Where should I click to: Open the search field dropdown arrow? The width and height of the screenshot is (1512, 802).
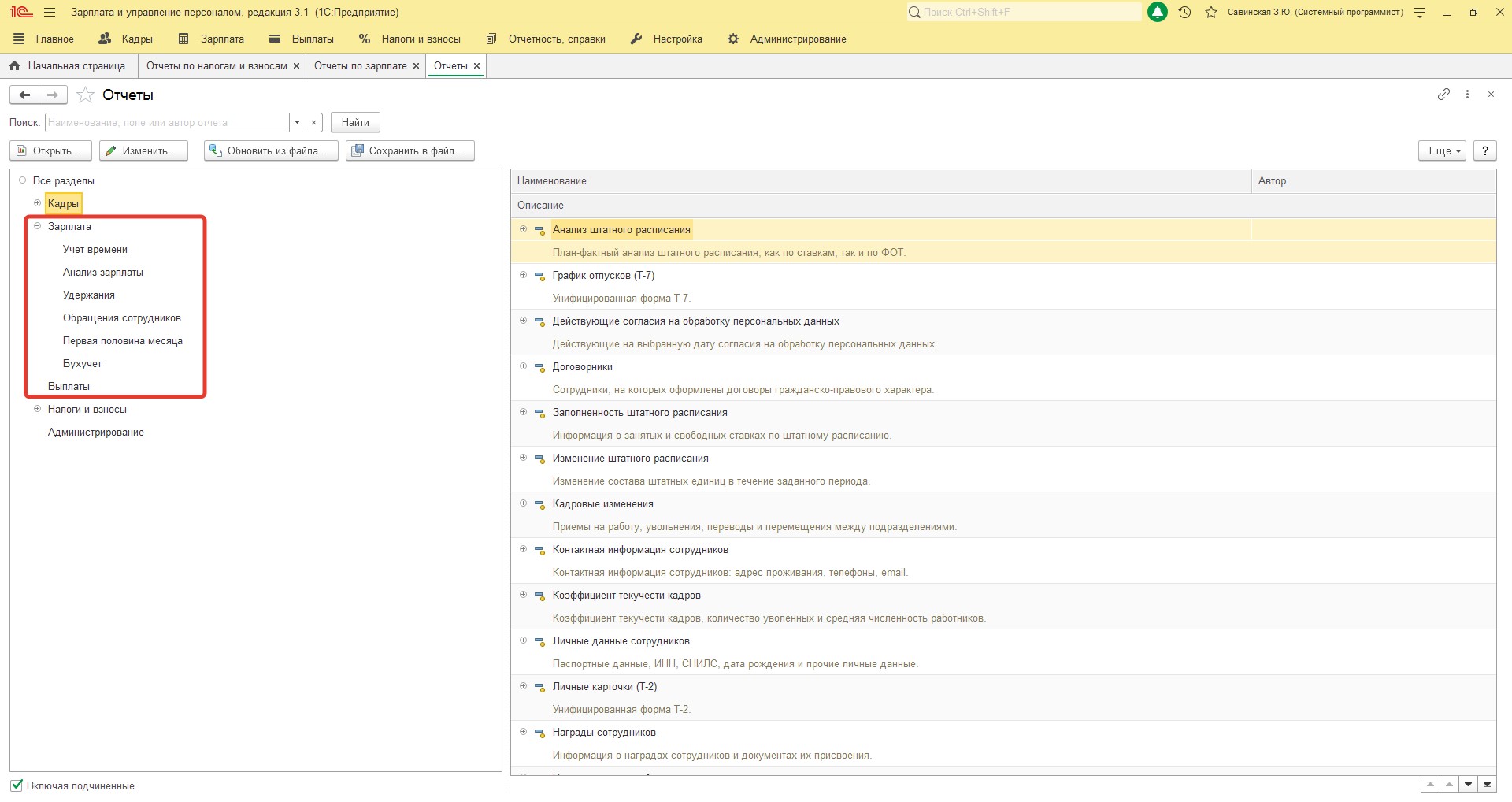point(297,123)
